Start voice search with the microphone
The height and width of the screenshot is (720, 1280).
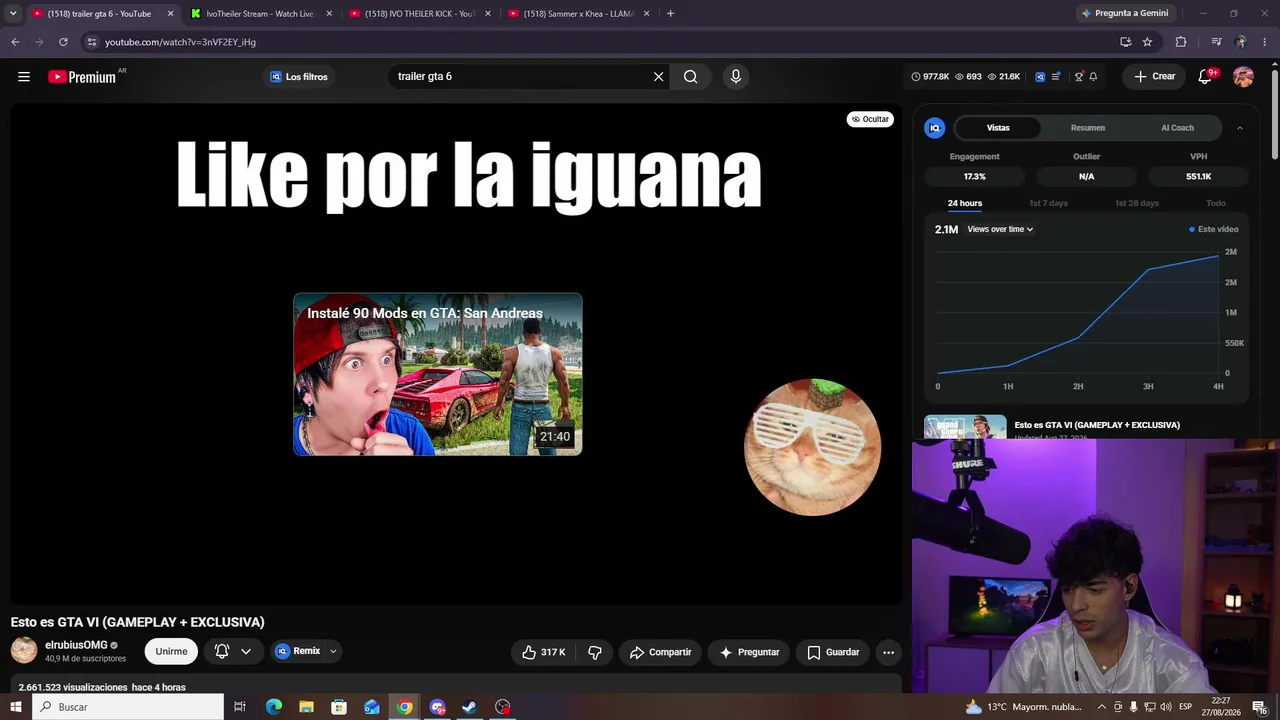(735, 77)
